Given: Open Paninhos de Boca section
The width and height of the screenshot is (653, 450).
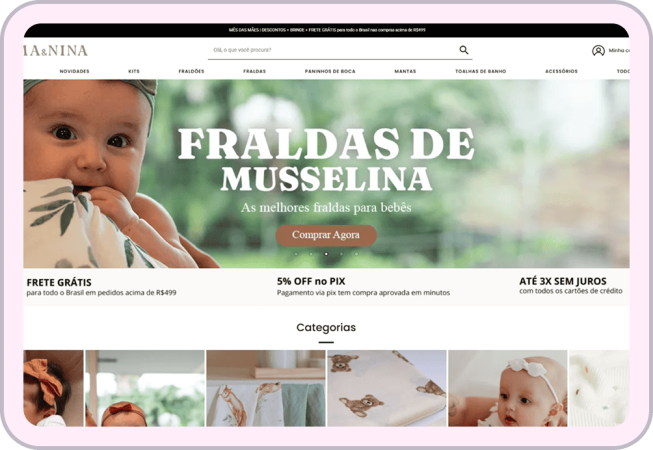Looking at the screenshot, I should [x=330, y=71].
